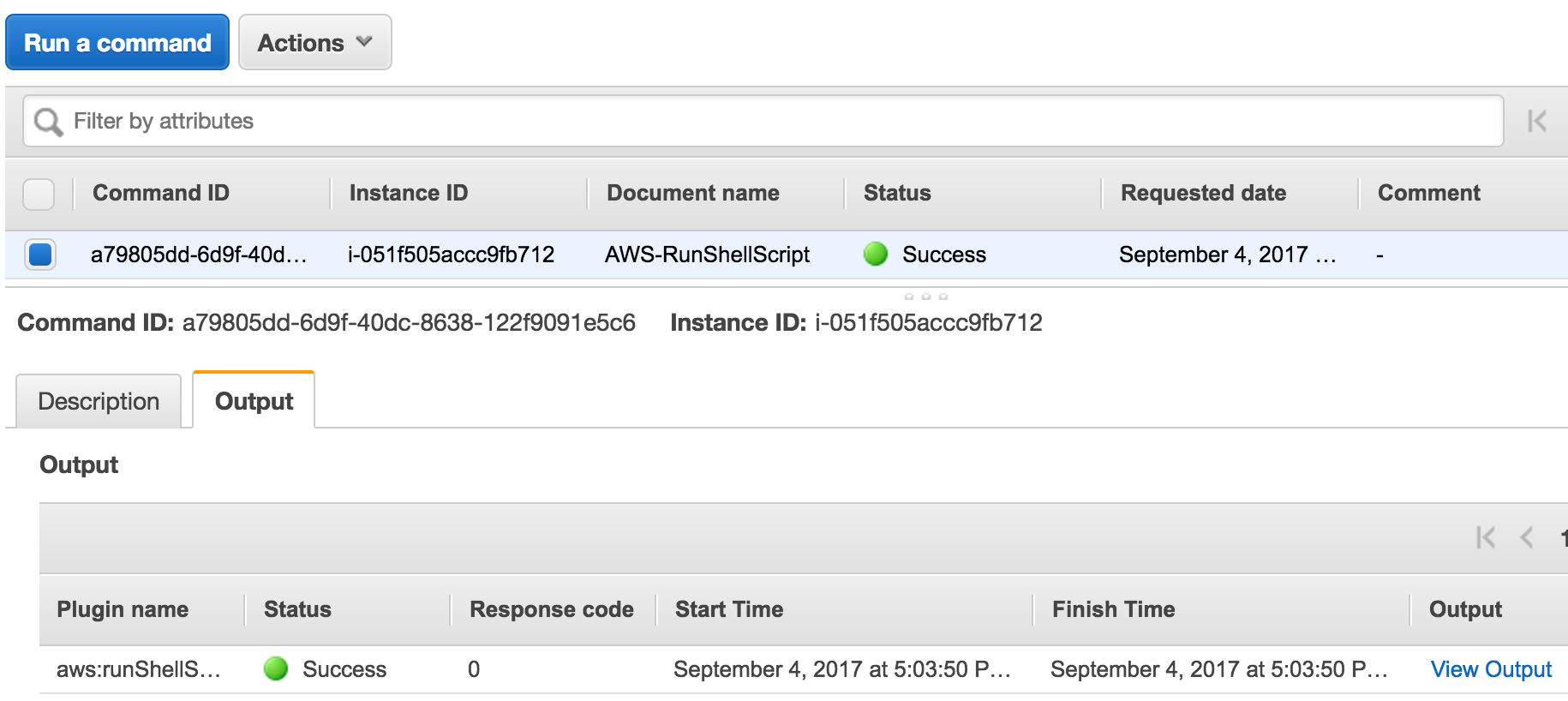Screen dimensions: 1568x701
Task: Switch to the Description tab
Action: 99,401
